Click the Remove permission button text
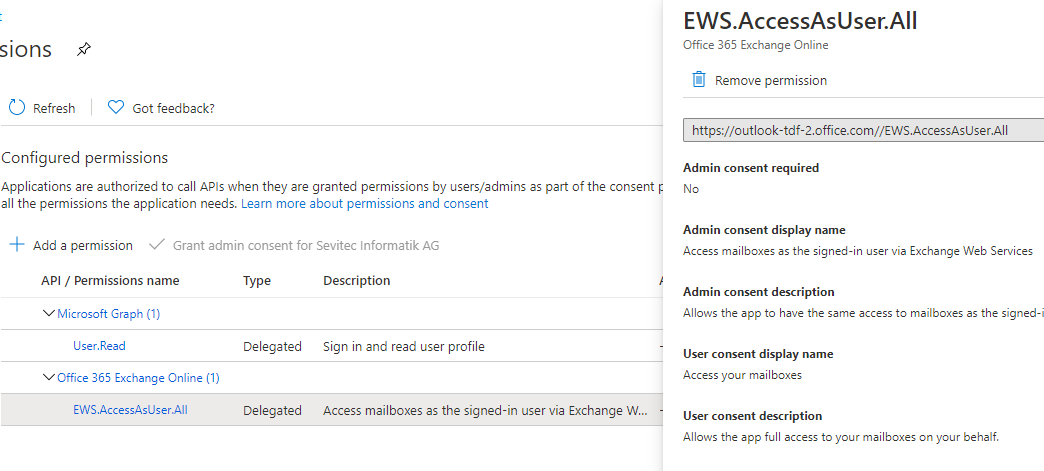 click(771, 80)
